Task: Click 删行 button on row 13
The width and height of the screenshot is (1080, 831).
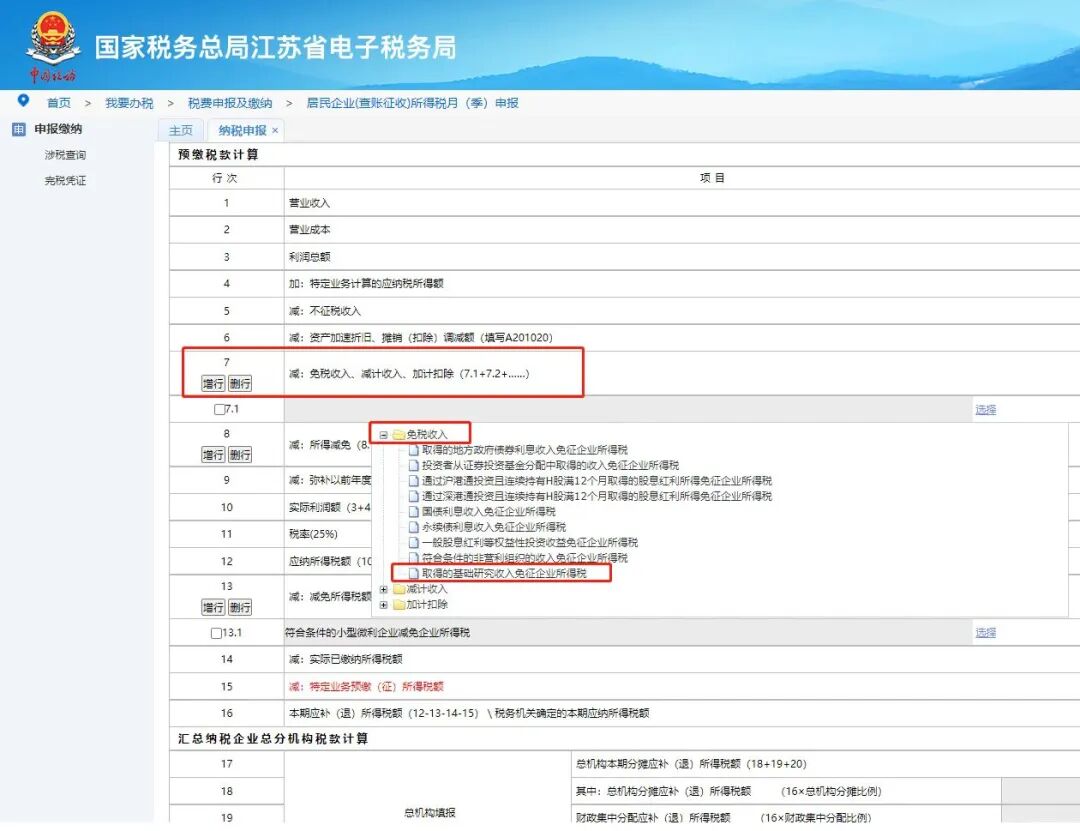Action: coord(238,607)
